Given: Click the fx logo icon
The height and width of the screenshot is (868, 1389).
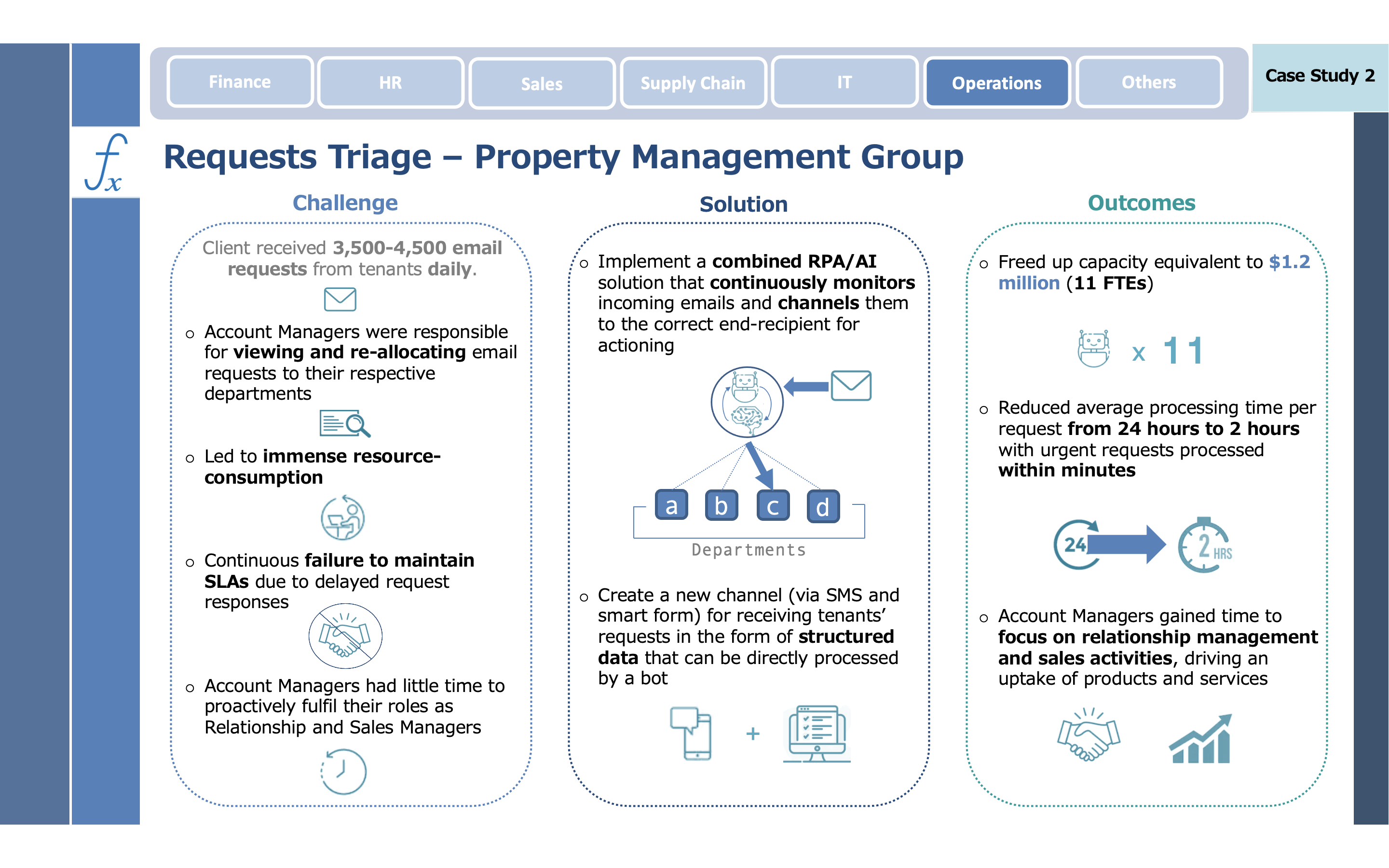Looking at the screenshot, I should [x=106, y=163].
